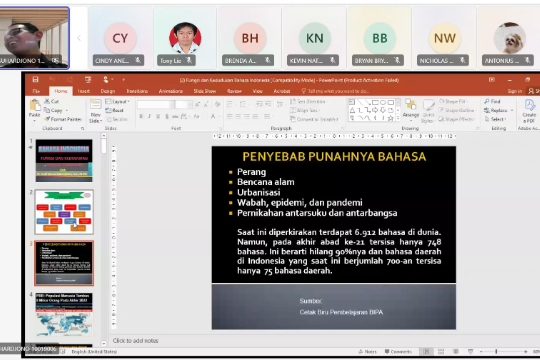This screenshot has height=360, width=540.
Task: Select the Format Painter tool
Action: pyautogui.click(x=63, y=119)
